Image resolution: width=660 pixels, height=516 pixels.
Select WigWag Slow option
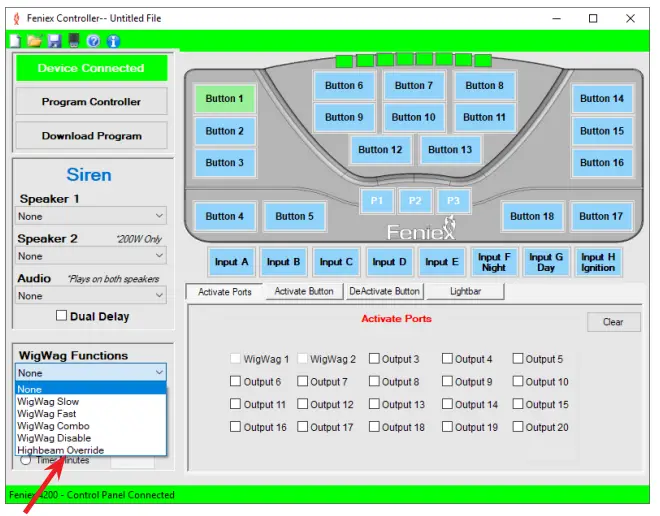coord(91,401)
